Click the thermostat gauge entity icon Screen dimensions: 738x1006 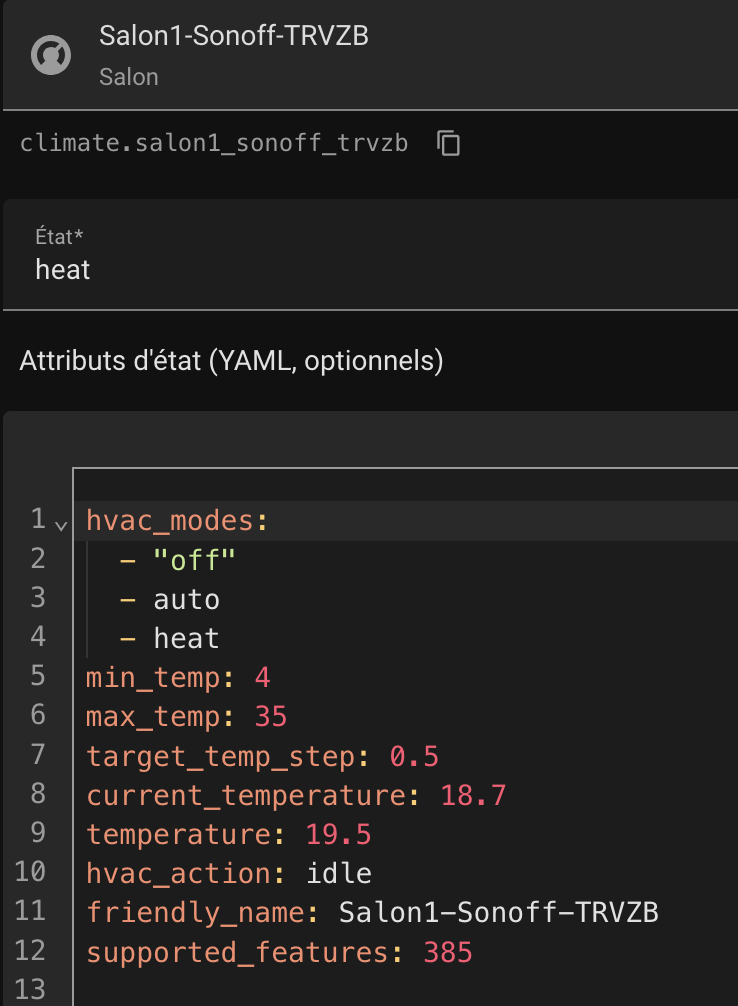tap(51, 55)
